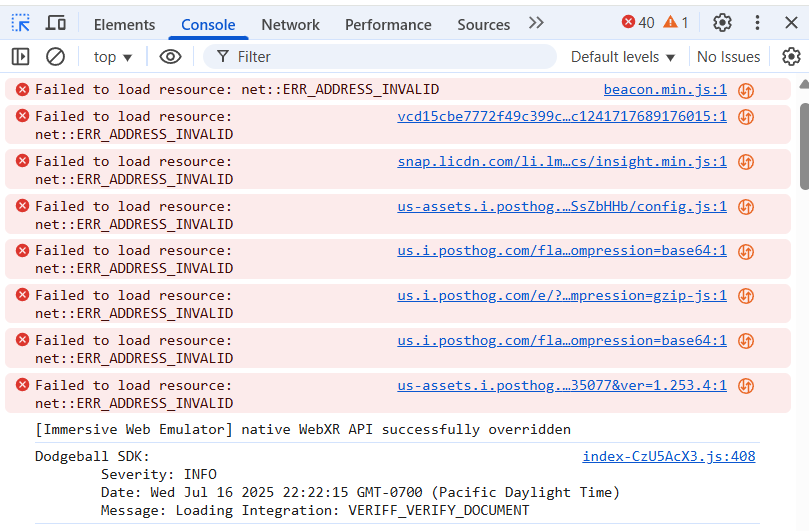Show the console sidebar panel

(x=21, y=57)
